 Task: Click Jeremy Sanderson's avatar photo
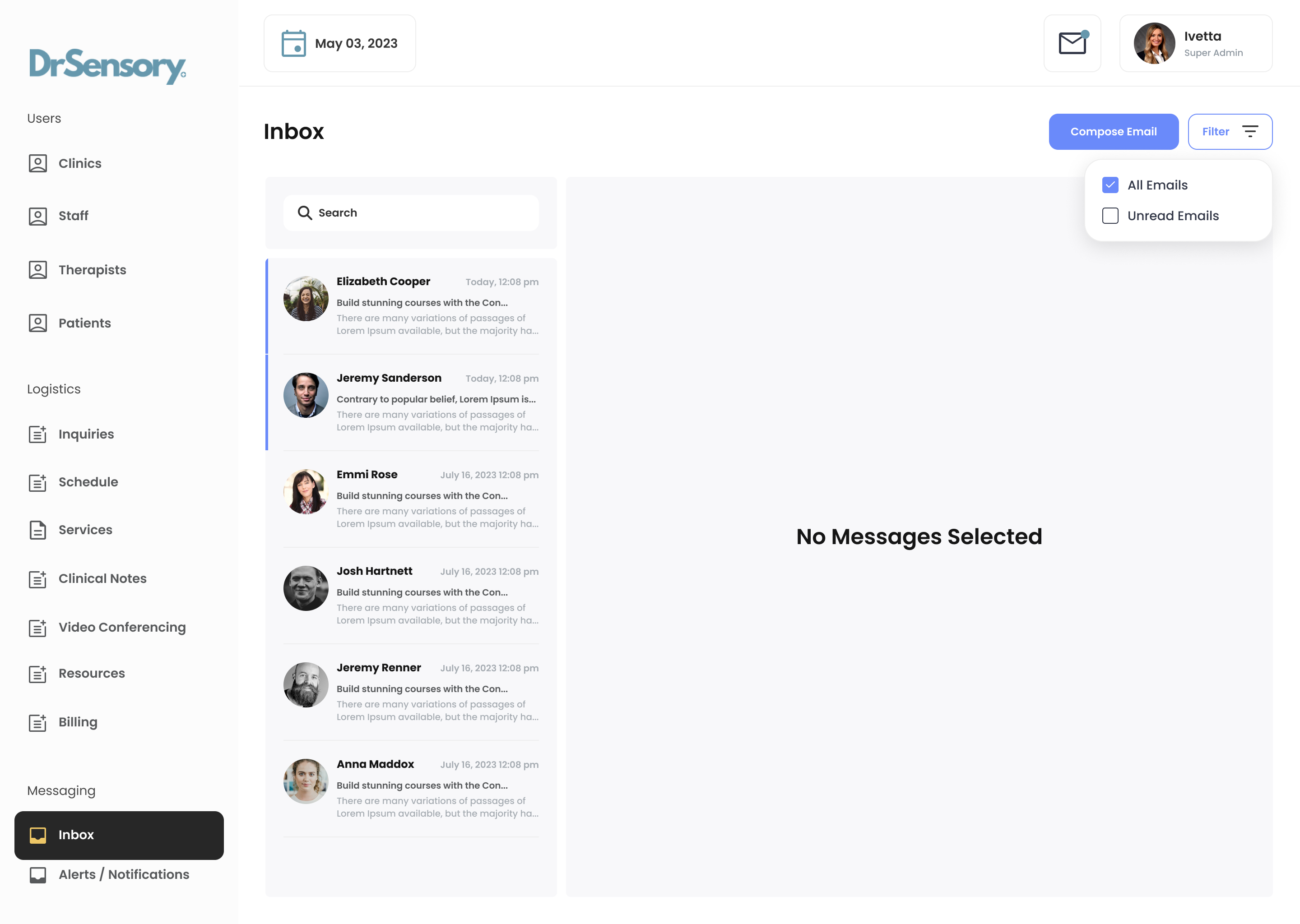coord(306,395)
